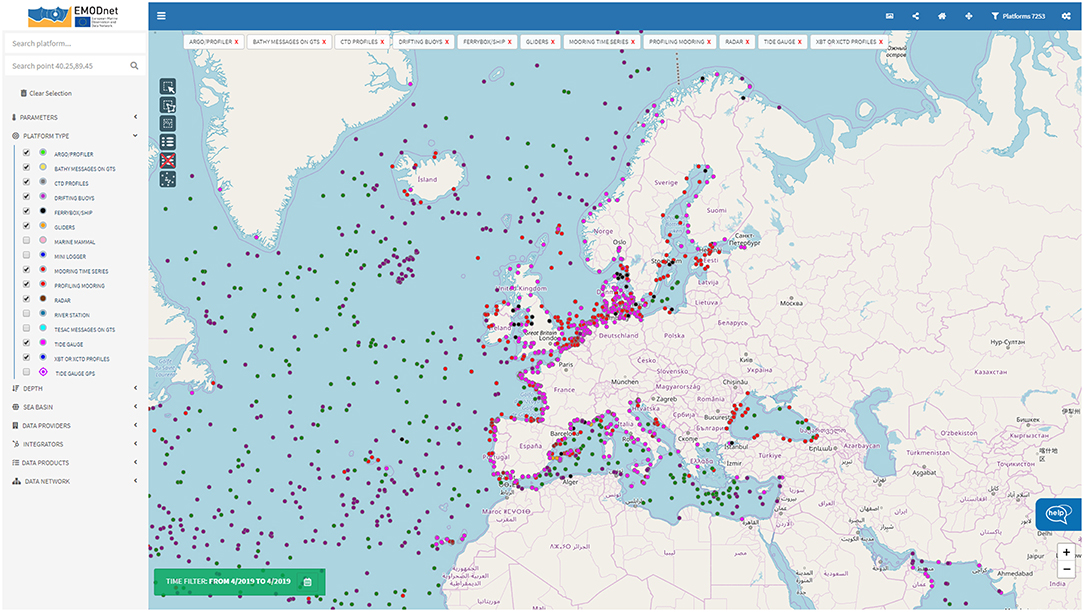Enable TESAC MESSAGES ON GTS checkbox
Viewport: 1084px width, 612px height.
[26, 328]
